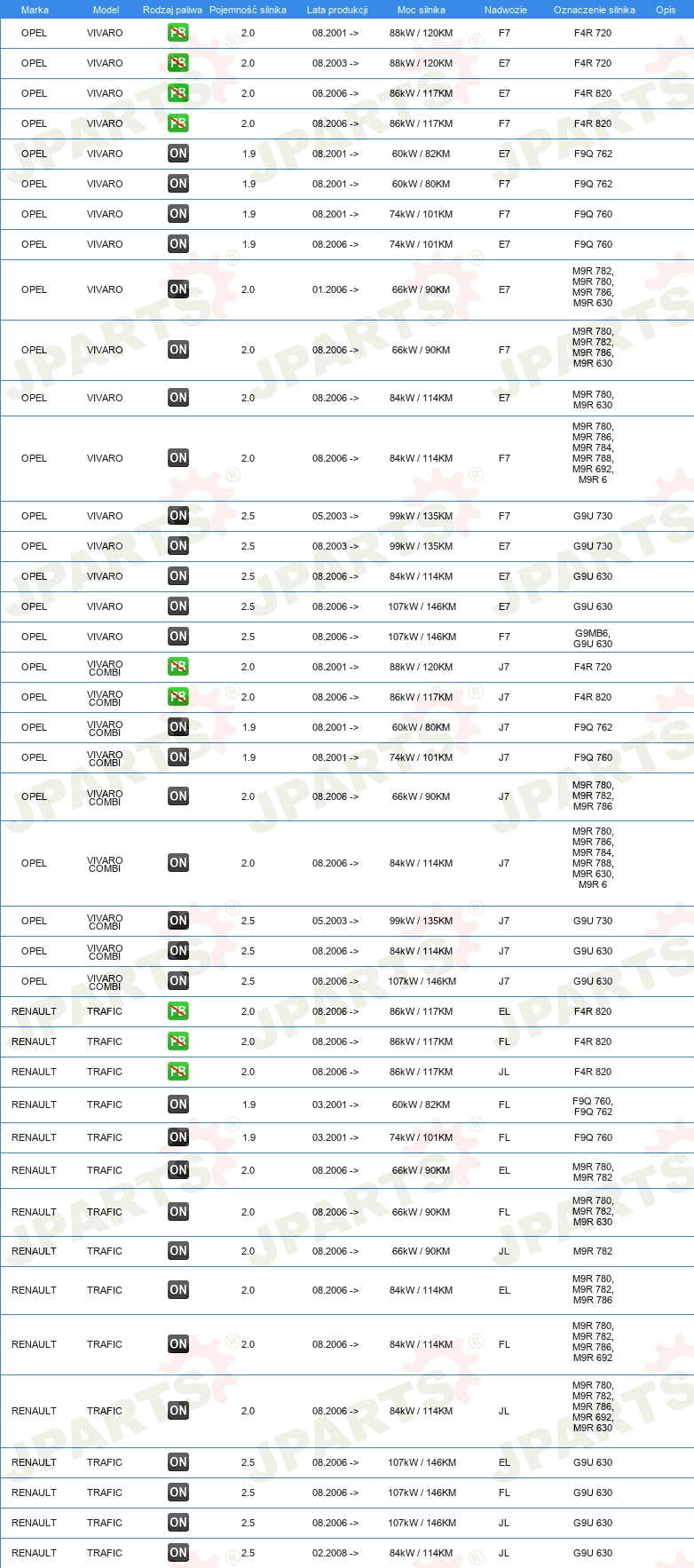The height and width of the screenshot is (1568, 694).
Task: Click '88kW / 120KM' in the Vivaro E7 row
Action: 421,63
